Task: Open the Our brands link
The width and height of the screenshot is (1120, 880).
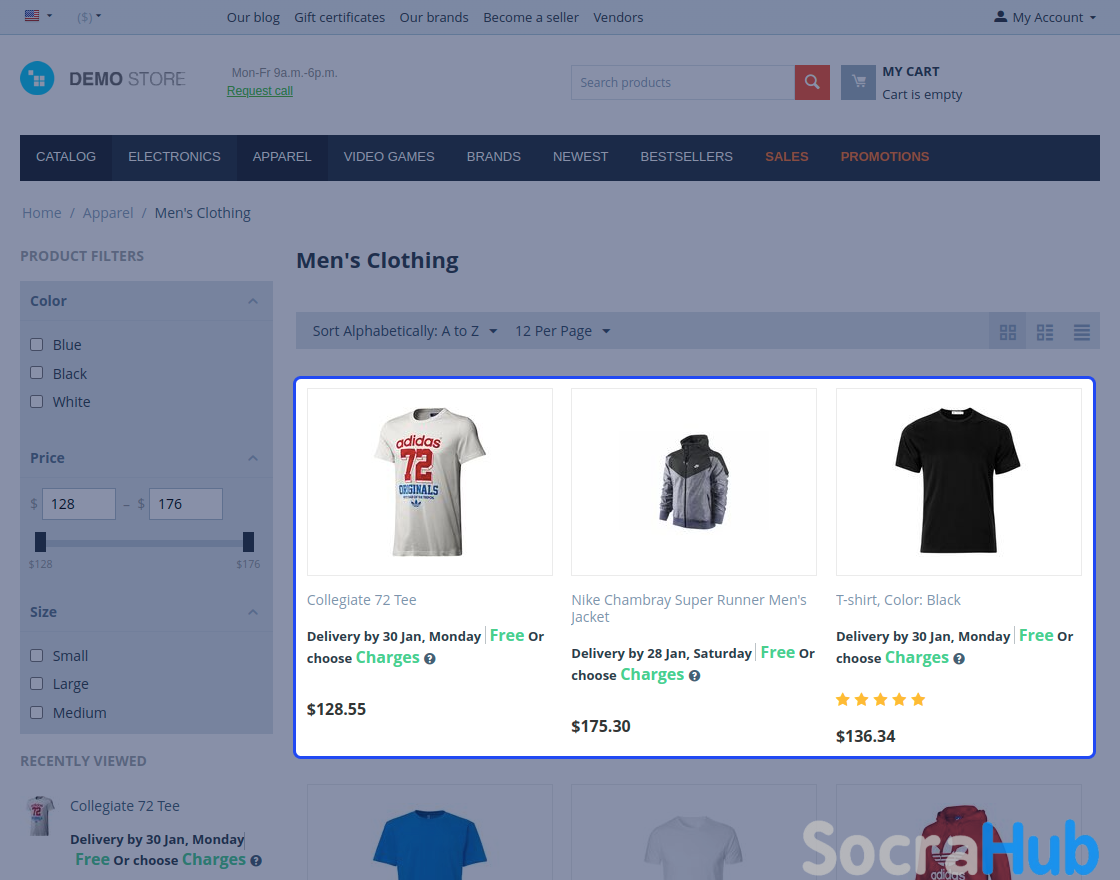Action: pyautogui.click(x=434, y=17)
